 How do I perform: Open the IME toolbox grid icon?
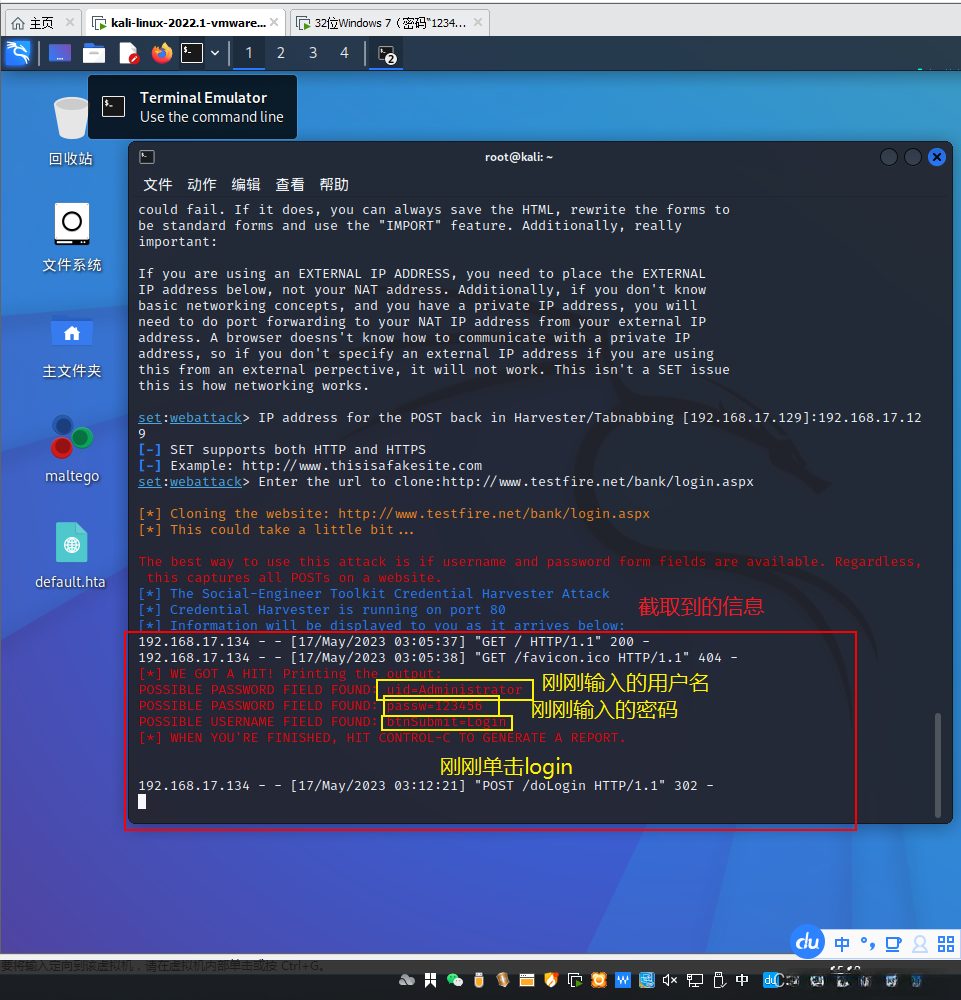coord(946,944)
